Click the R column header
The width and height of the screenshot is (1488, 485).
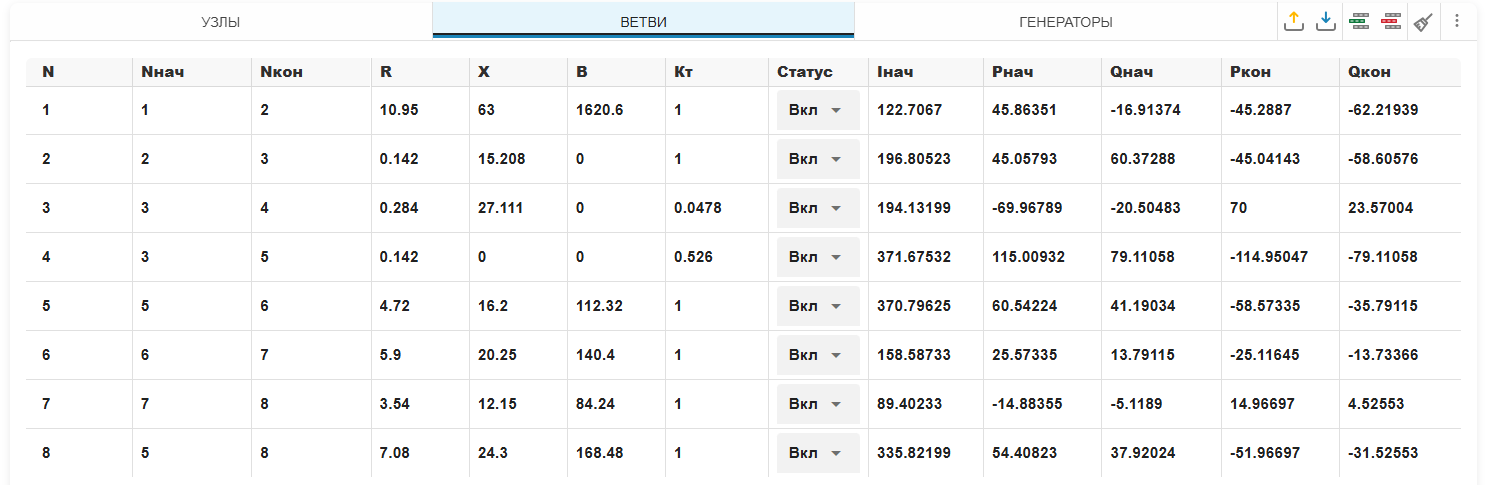[x=386, y=72]
